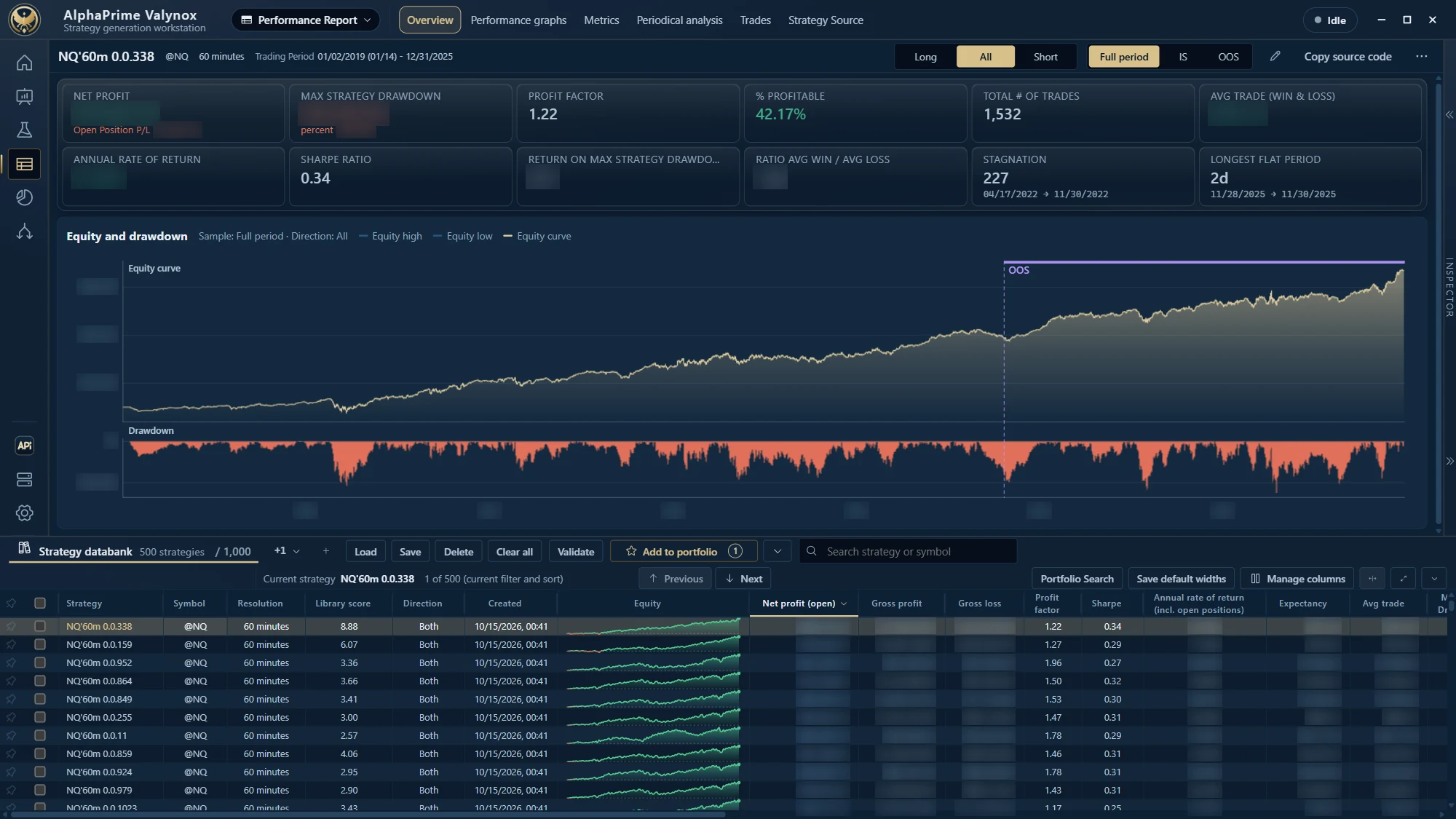
Task: Click the plus icon in databank toolbar
Action: [325, 551]
